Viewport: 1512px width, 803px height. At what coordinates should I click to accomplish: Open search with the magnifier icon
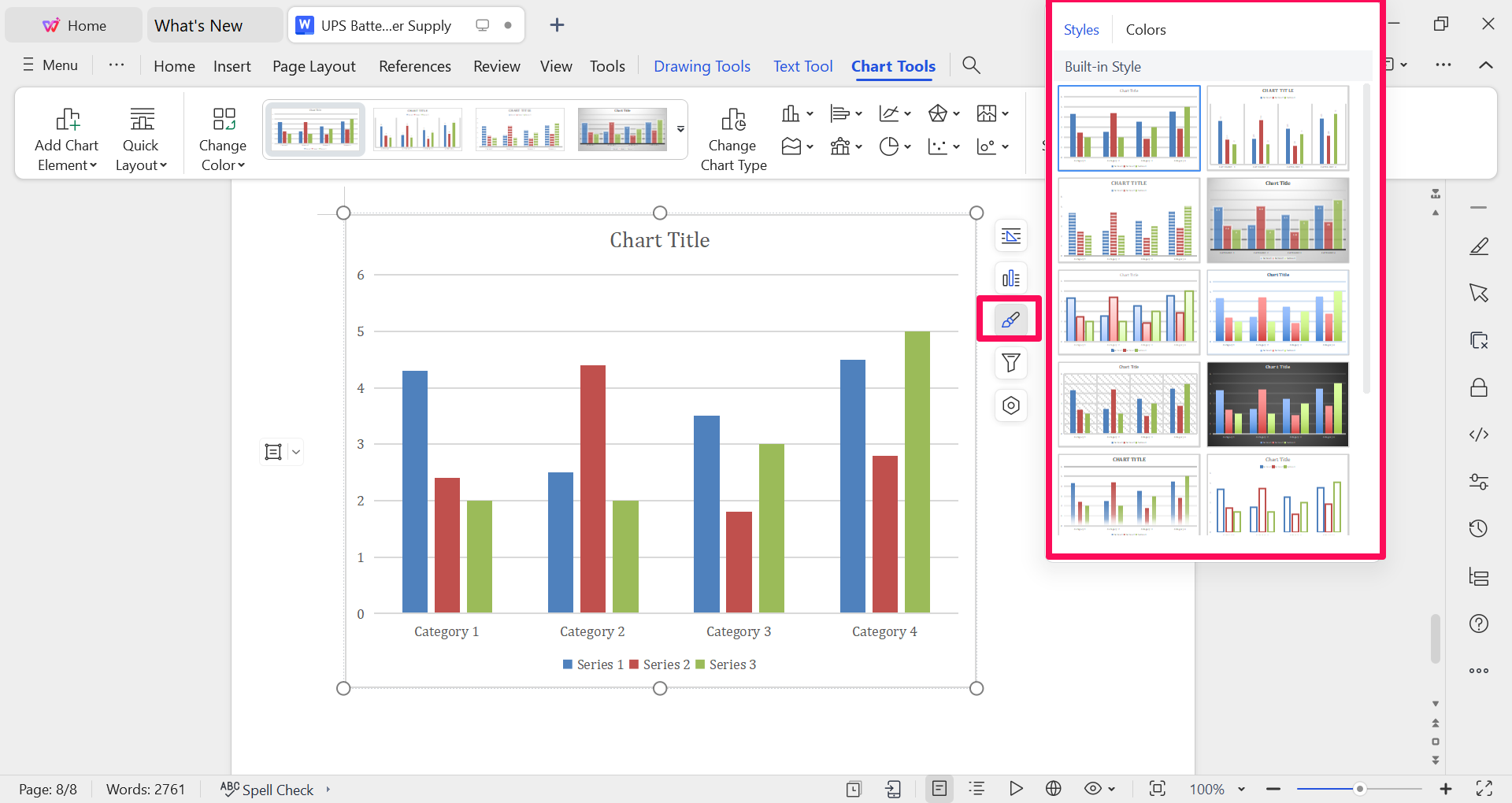[970, 65]
